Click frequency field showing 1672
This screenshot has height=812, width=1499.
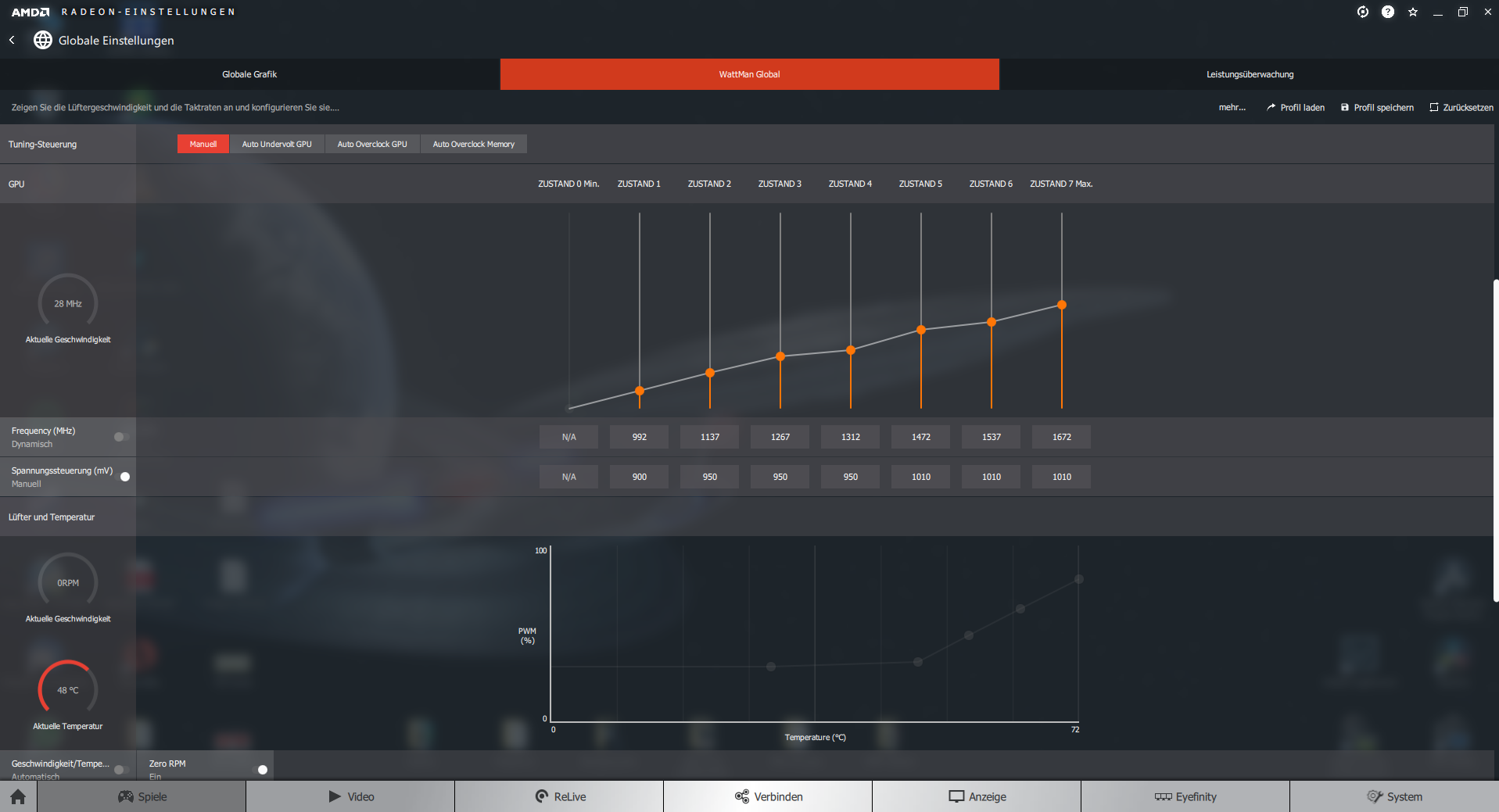(x=1062, y=437)
